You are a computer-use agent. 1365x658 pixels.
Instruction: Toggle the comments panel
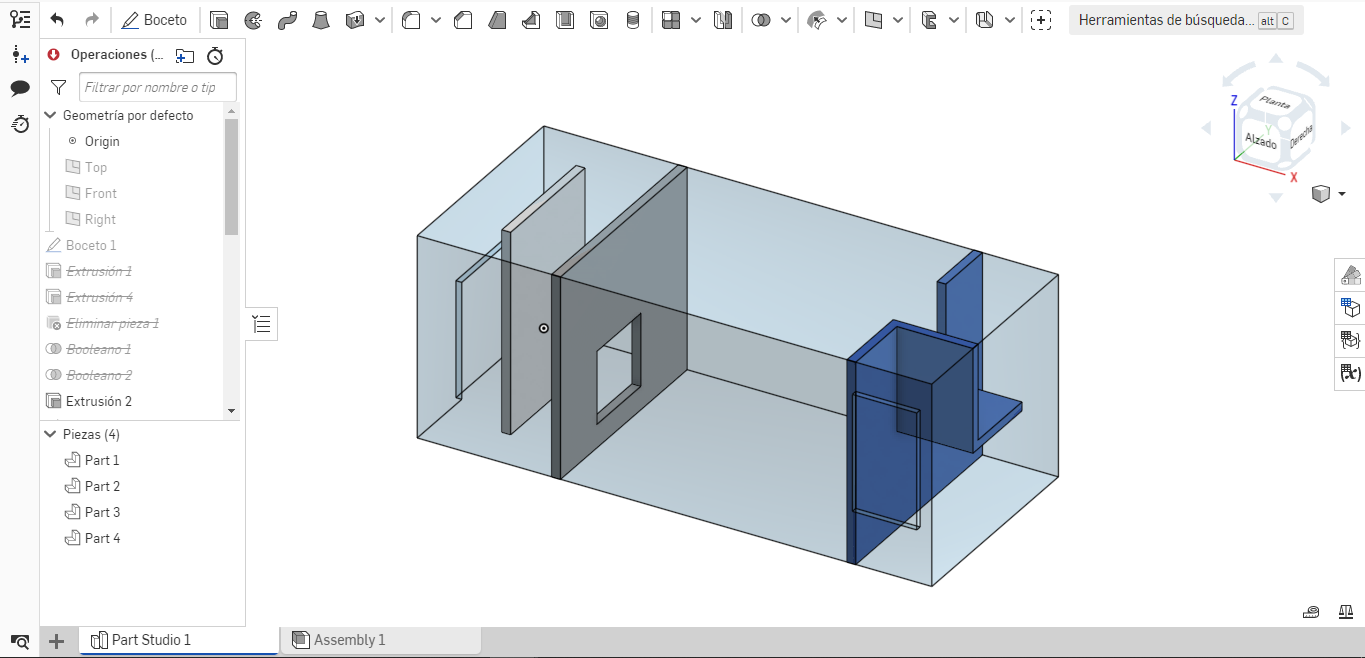coord(20,88)
